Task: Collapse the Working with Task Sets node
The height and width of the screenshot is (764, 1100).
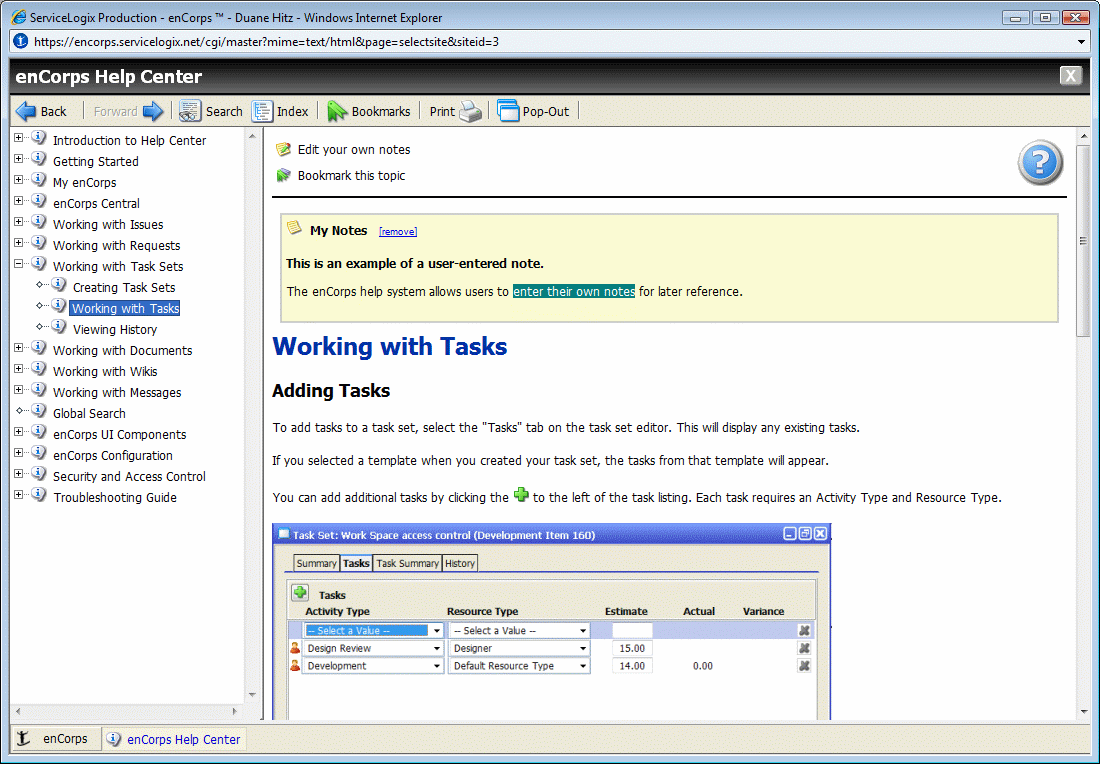Action: (19, 264)
